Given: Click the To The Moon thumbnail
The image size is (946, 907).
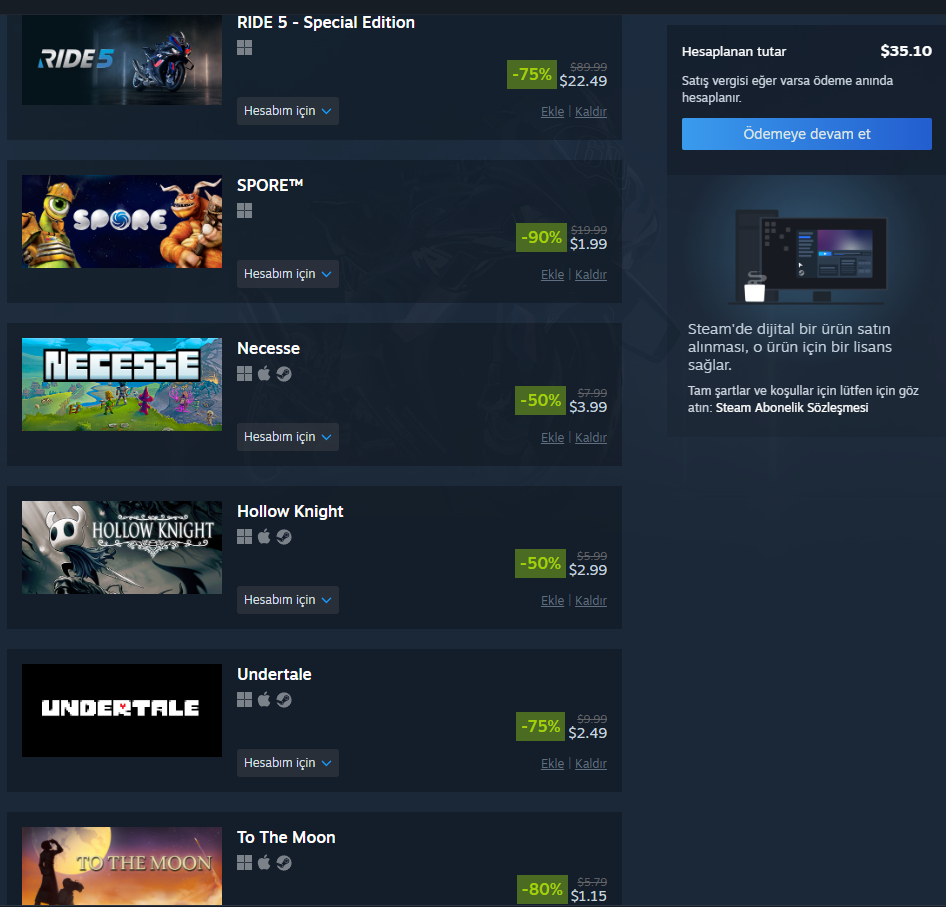Looking at the screenshot, I should tap(122, 866).
